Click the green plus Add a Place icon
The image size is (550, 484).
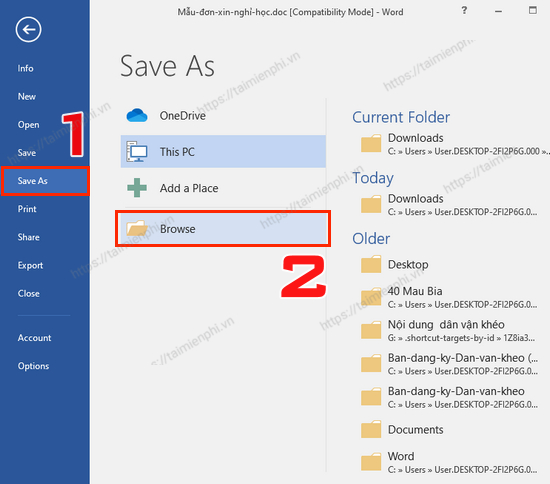pos(137,188)
